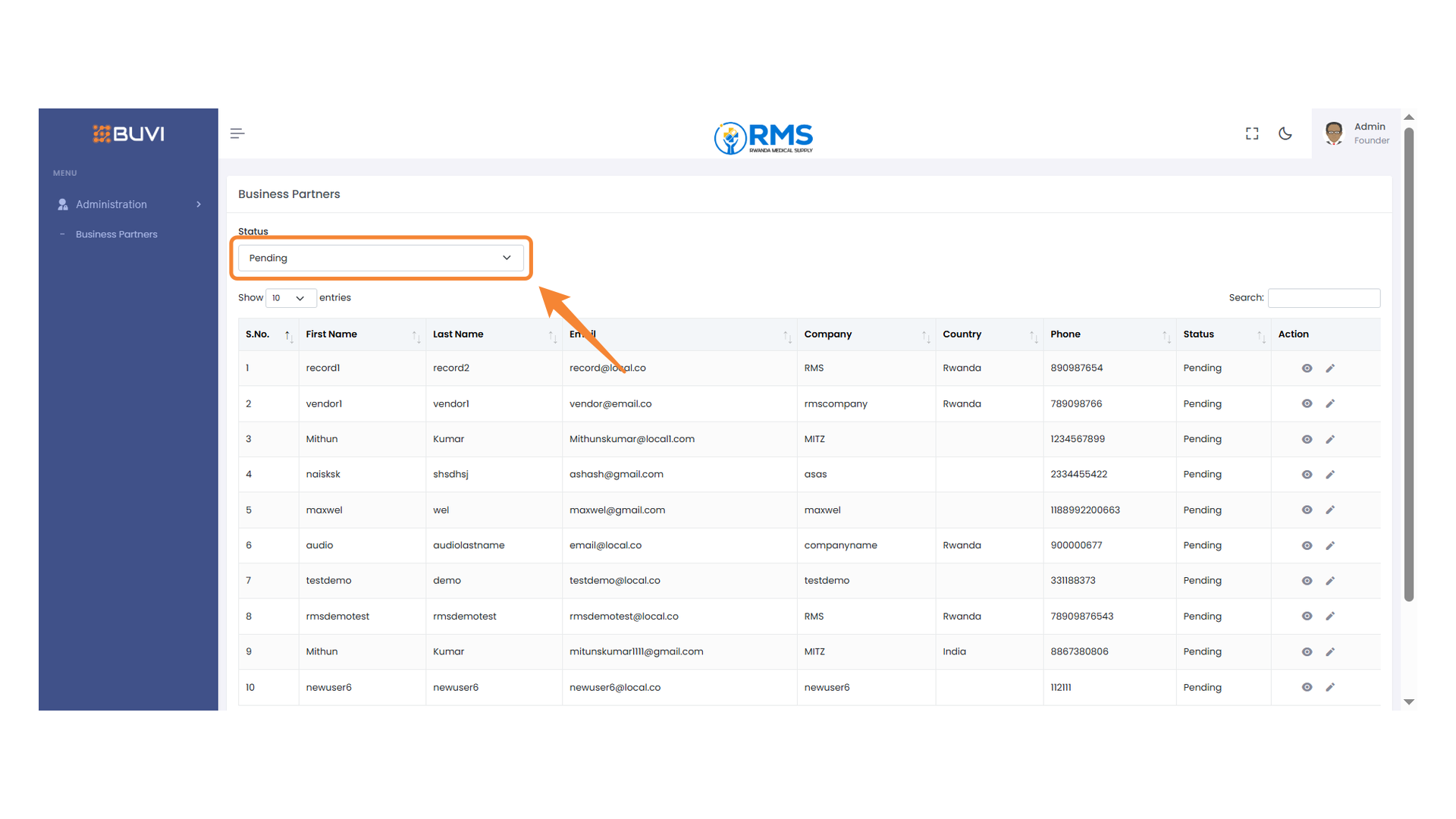Click the Administration person icon in sidebar

click(x=61, y=204)
